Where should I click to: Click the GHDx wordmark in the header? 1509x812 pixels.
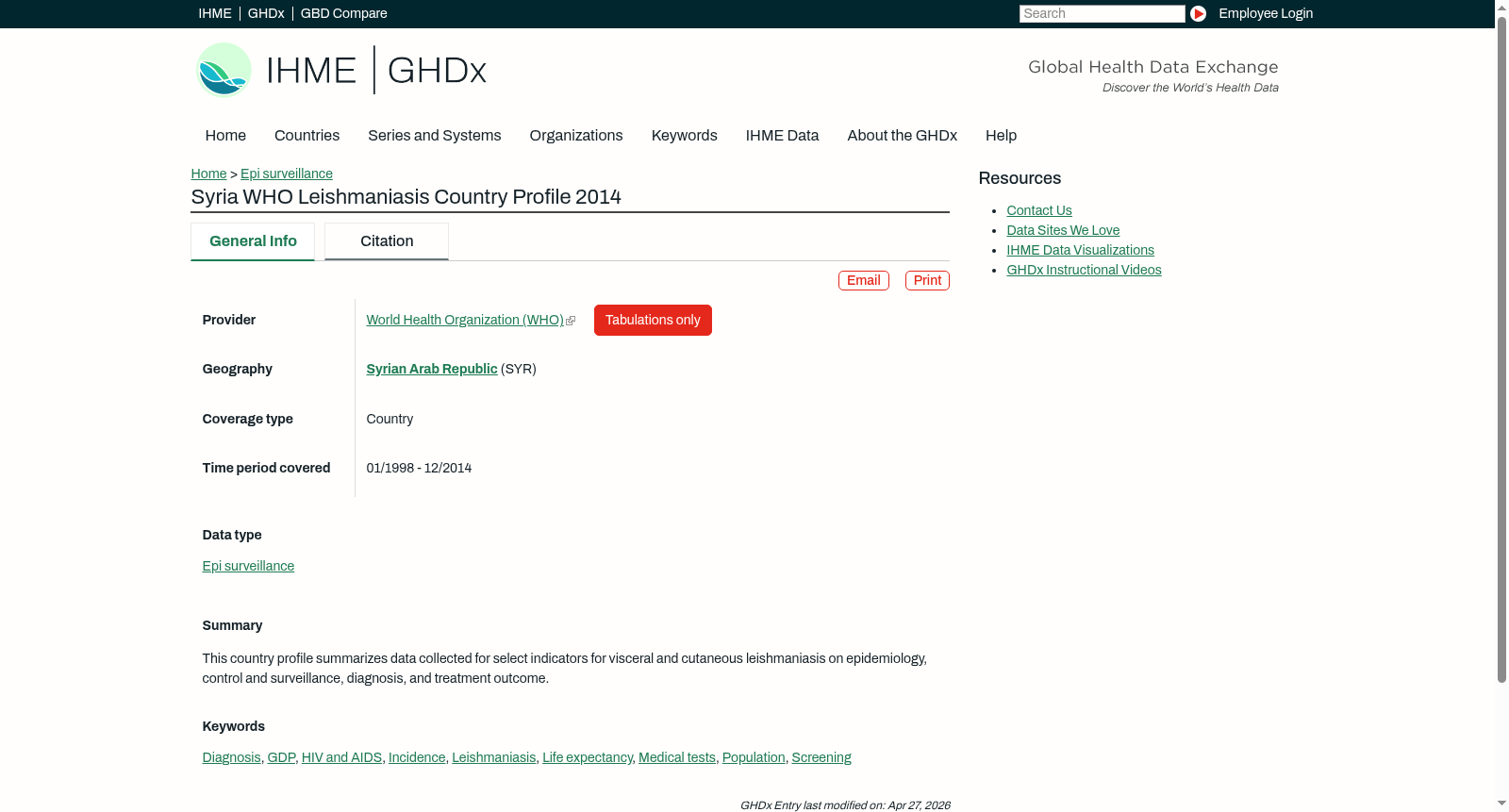437,71
